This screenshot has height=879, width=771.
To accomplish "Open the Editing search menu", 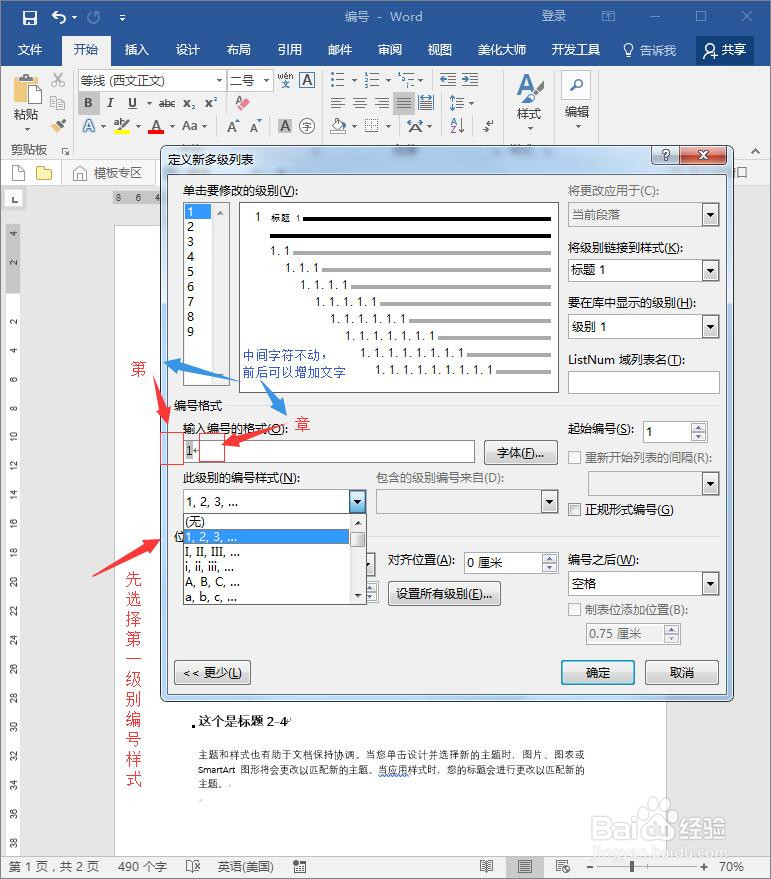I will [576, 100].
